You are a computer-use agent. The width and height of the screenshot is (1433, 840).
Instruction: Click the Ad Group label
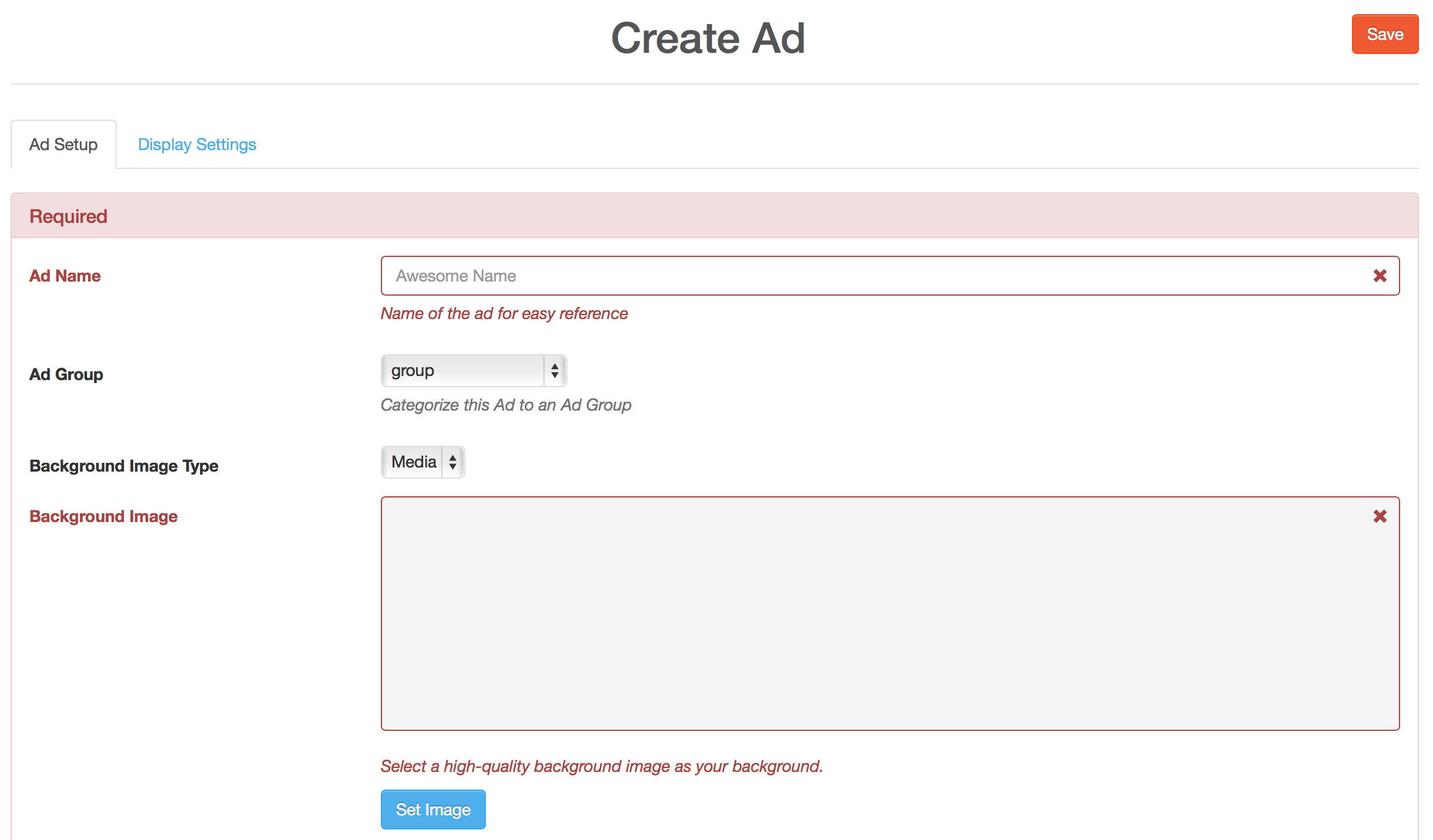pyautogui.click(x=66, y=374)
